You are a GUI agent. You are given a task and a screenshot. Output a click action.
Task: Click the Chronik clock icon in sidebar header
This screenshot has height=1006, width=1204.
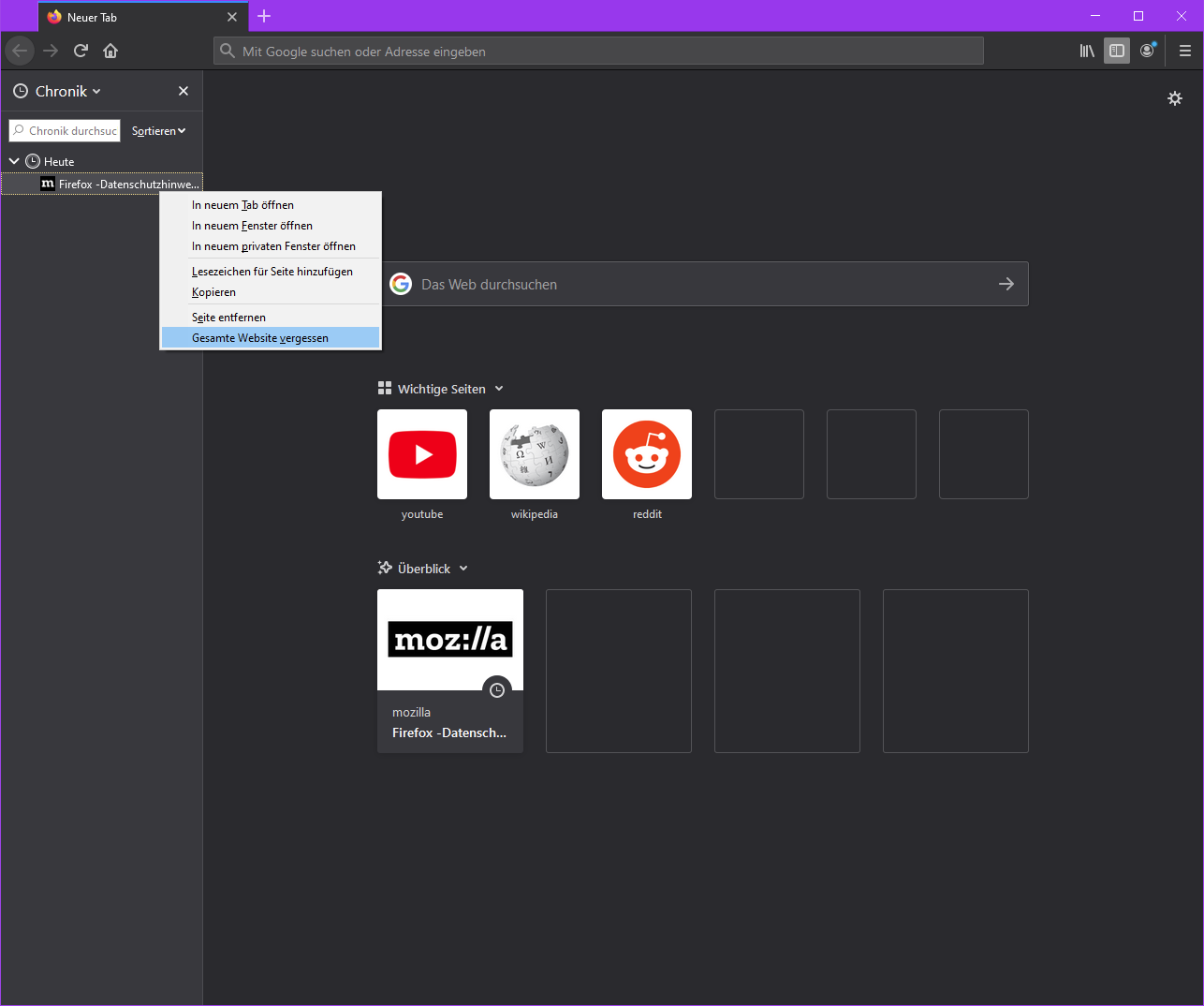click(21, 91)
